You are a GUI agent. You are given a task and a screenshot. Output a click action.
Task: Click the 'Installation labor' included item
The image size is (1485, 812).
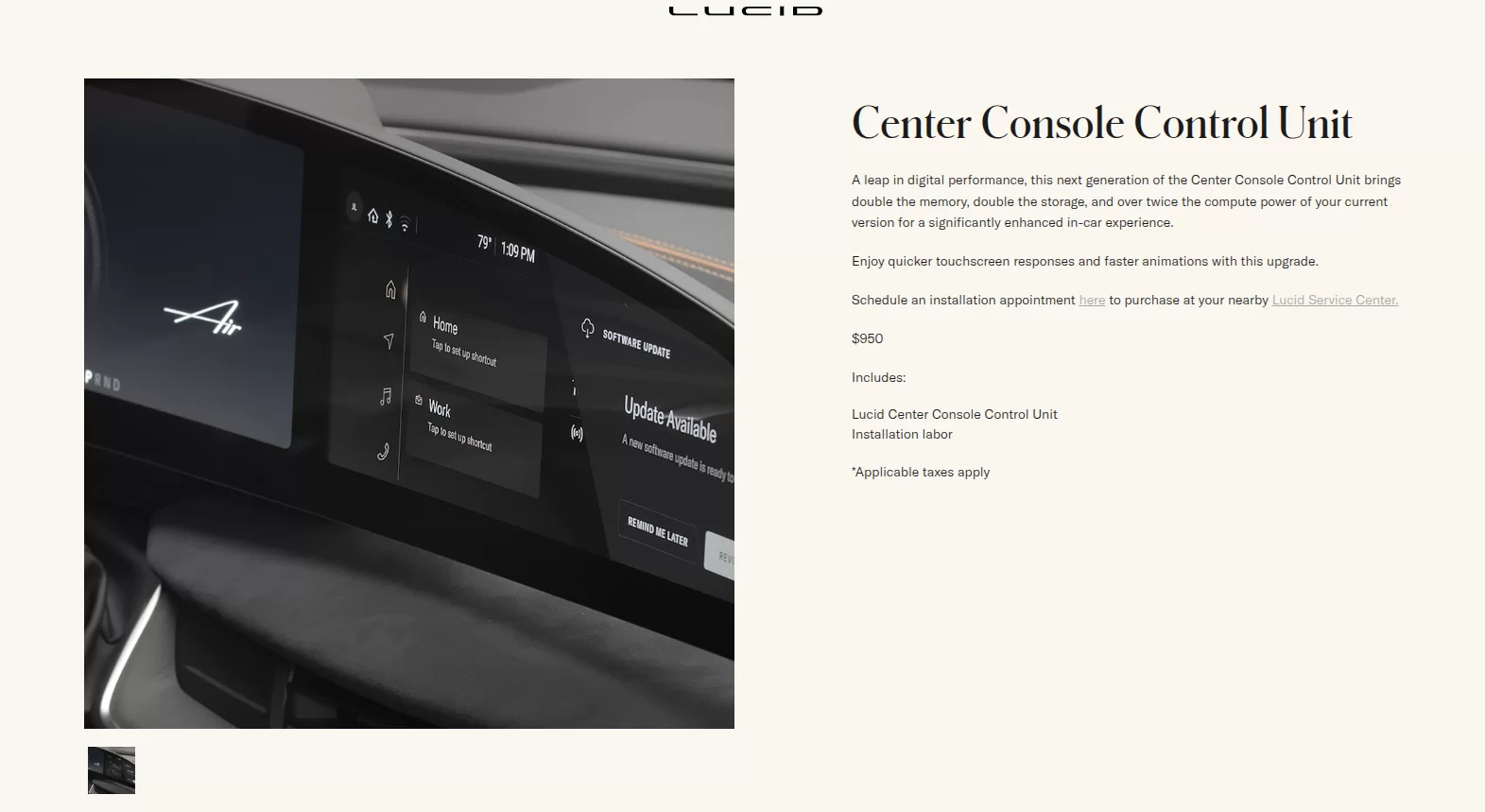902,435
